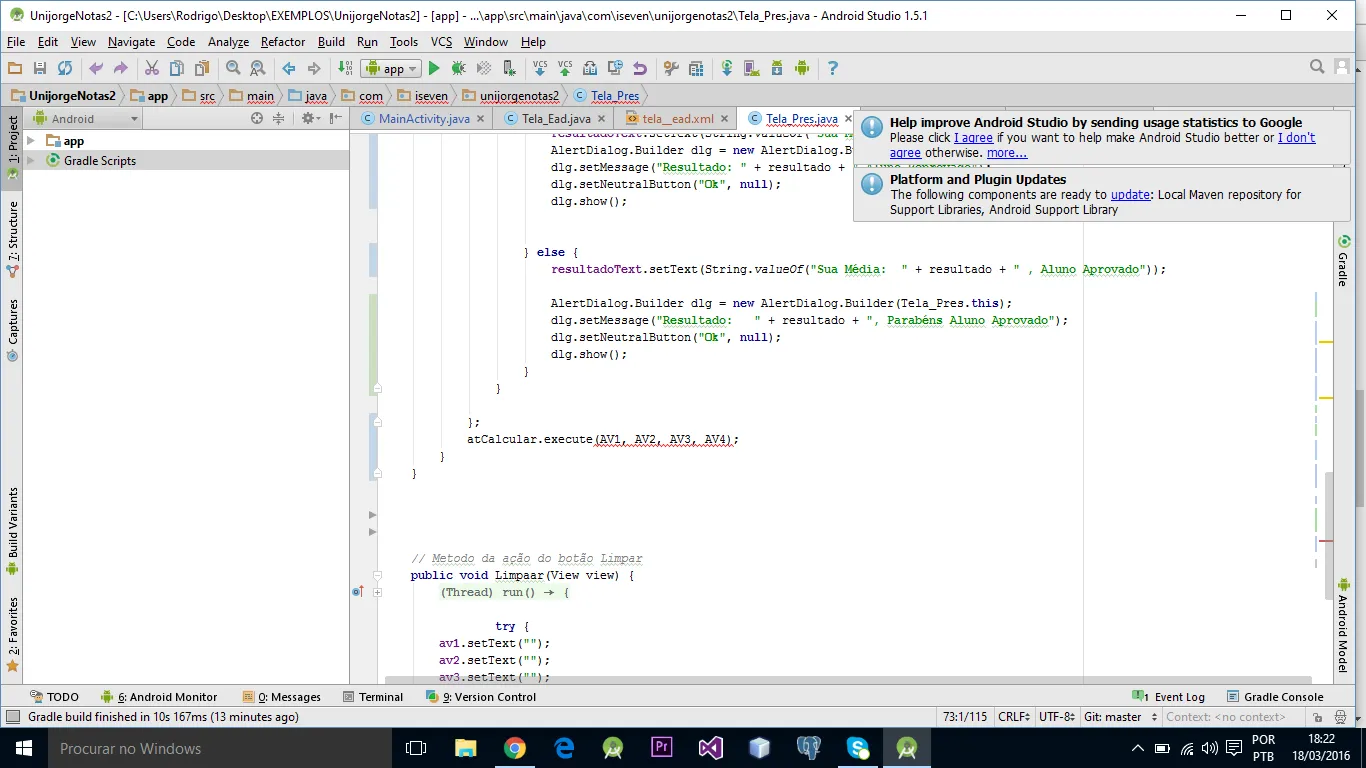Image resolution: width=1366 pixels, height=768 pixels.
Task: Open the app run configuration dropdown
Action: (x=392, y=68)
